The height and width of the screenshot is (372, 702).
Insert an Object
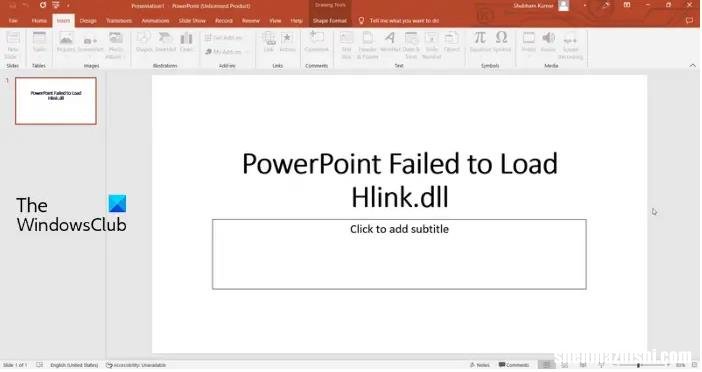point(452,43)
